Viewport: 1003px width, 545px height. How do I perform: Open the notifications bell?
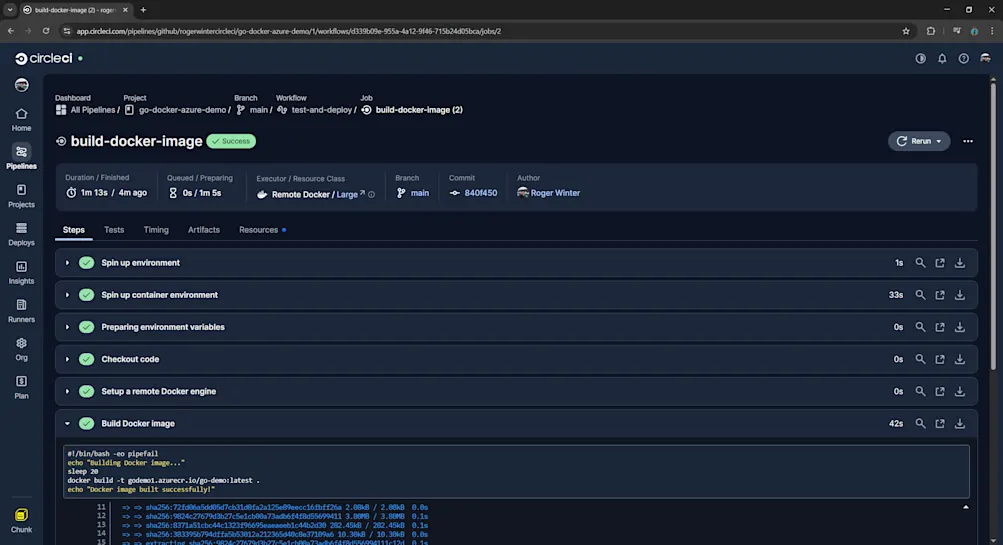pyautogui.click(x=942, y=58)
